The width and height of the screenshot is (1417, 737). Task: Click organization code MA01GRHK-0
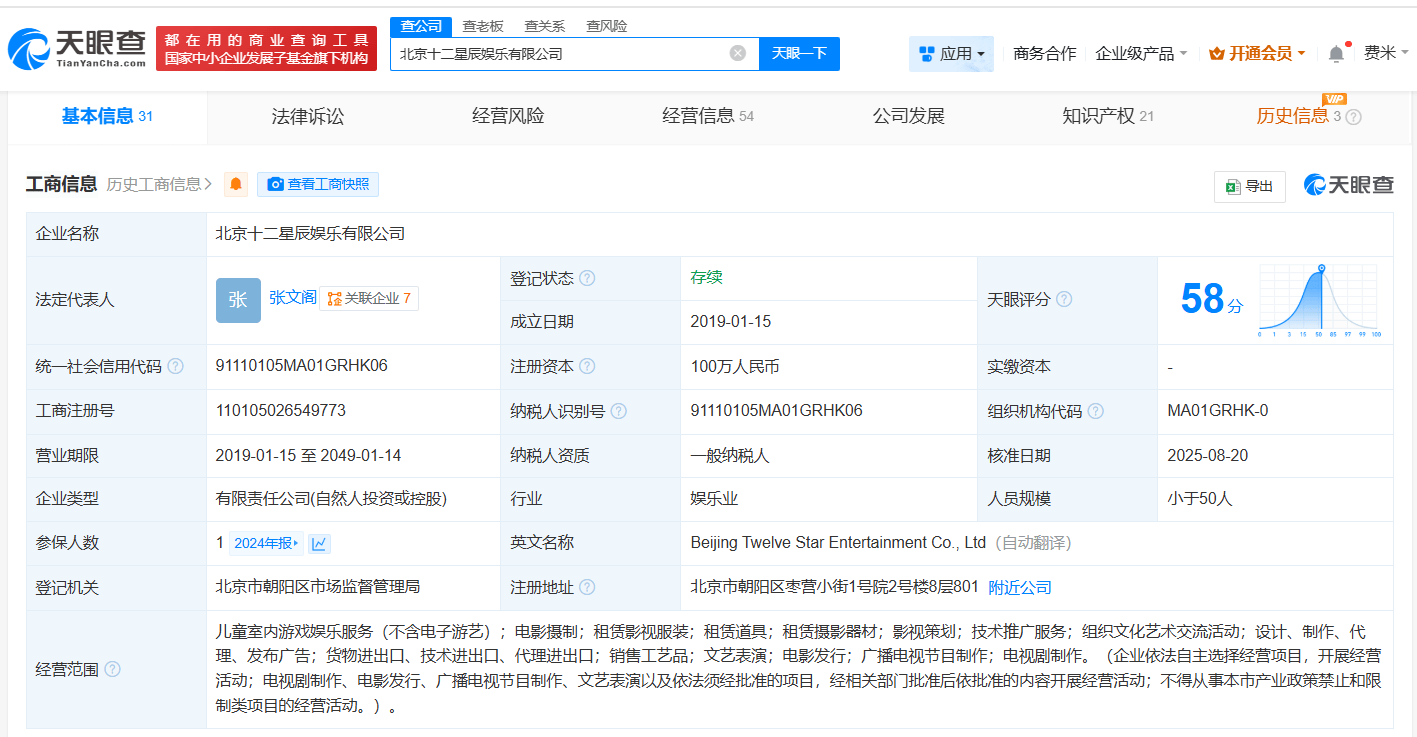pos(1218,411)
